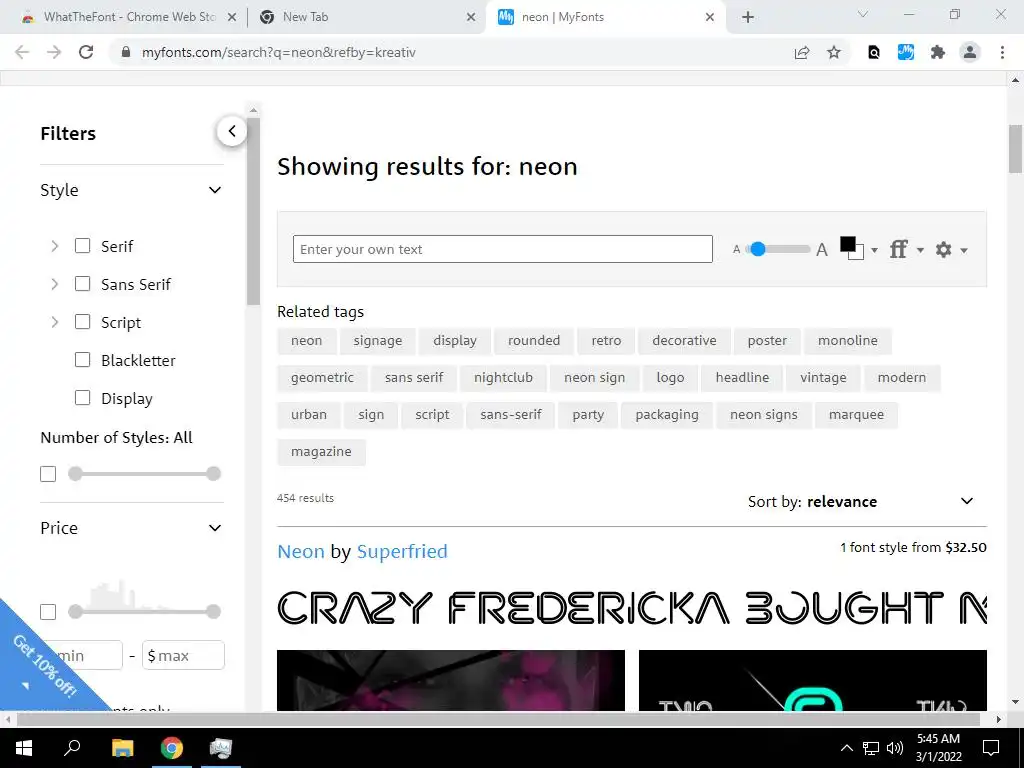Enable the Number of Styles checkbox
1024x768 pixels.
click(48, 473)
